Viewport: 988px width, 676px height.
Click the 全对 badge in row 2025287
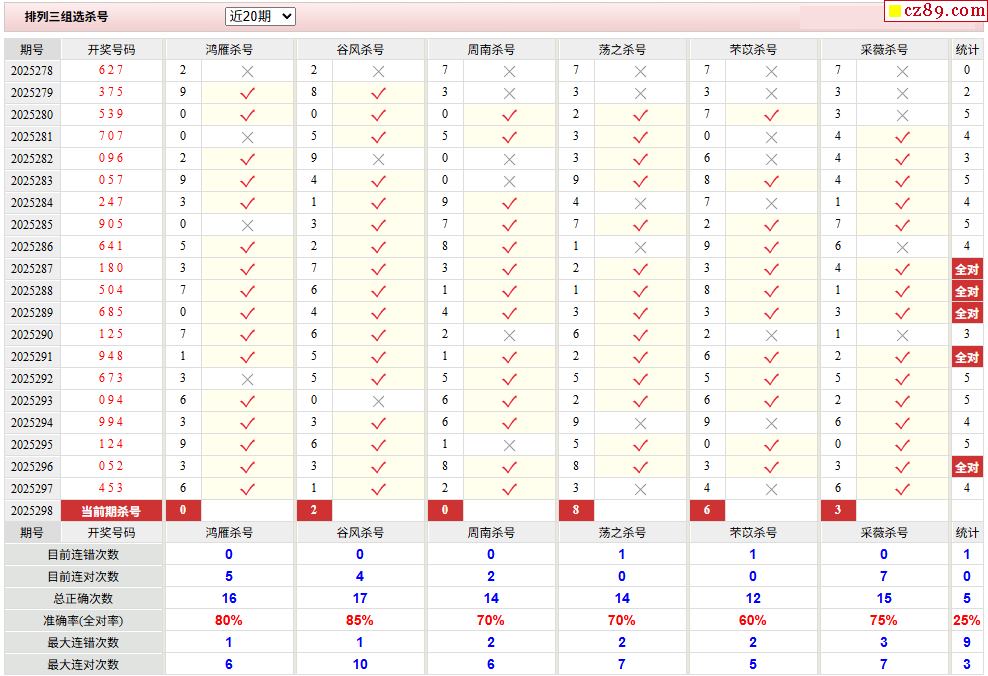967,269
